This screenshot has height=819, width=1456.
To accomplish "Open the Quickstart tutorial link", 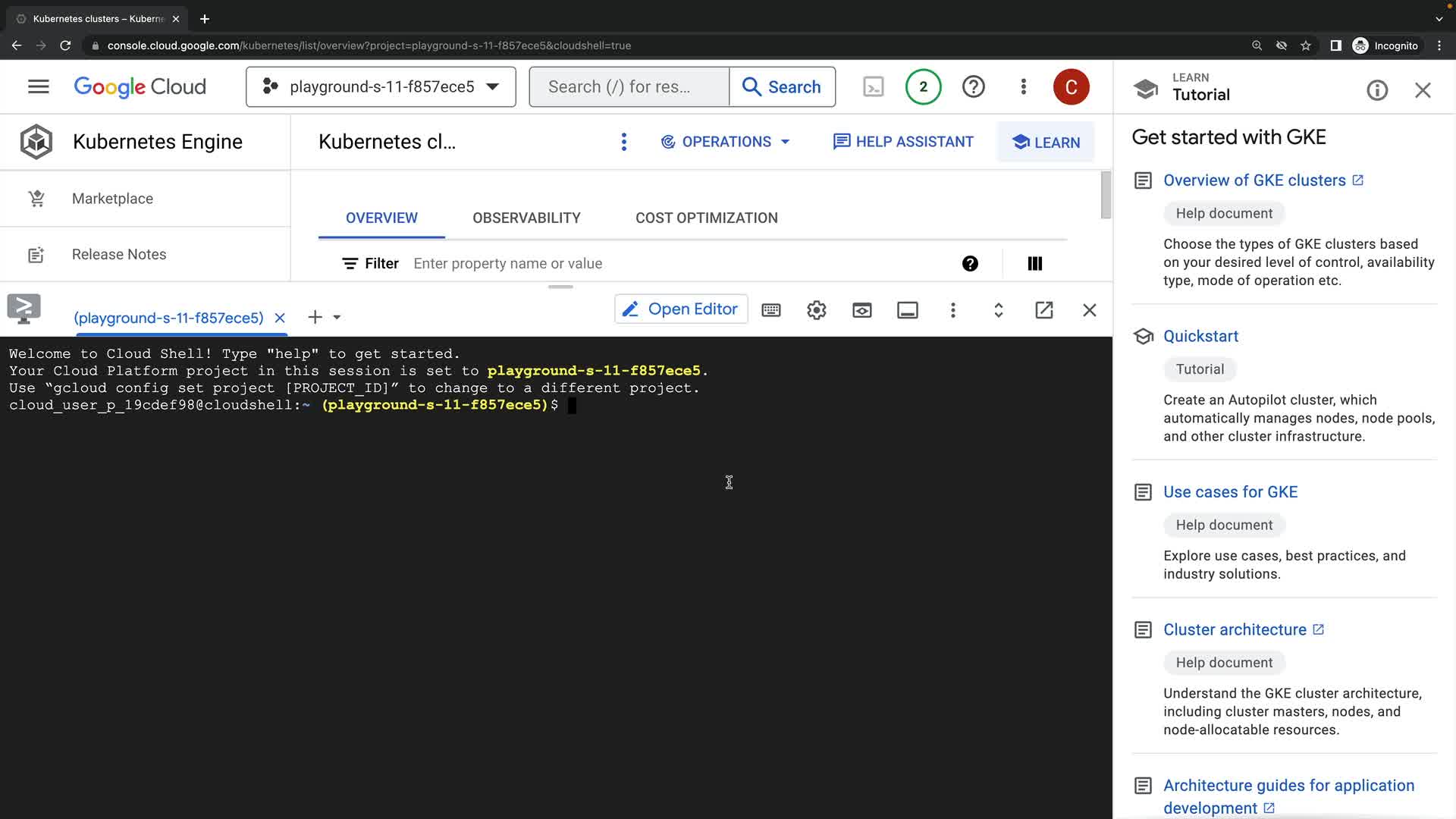I will coord(1200,336).
